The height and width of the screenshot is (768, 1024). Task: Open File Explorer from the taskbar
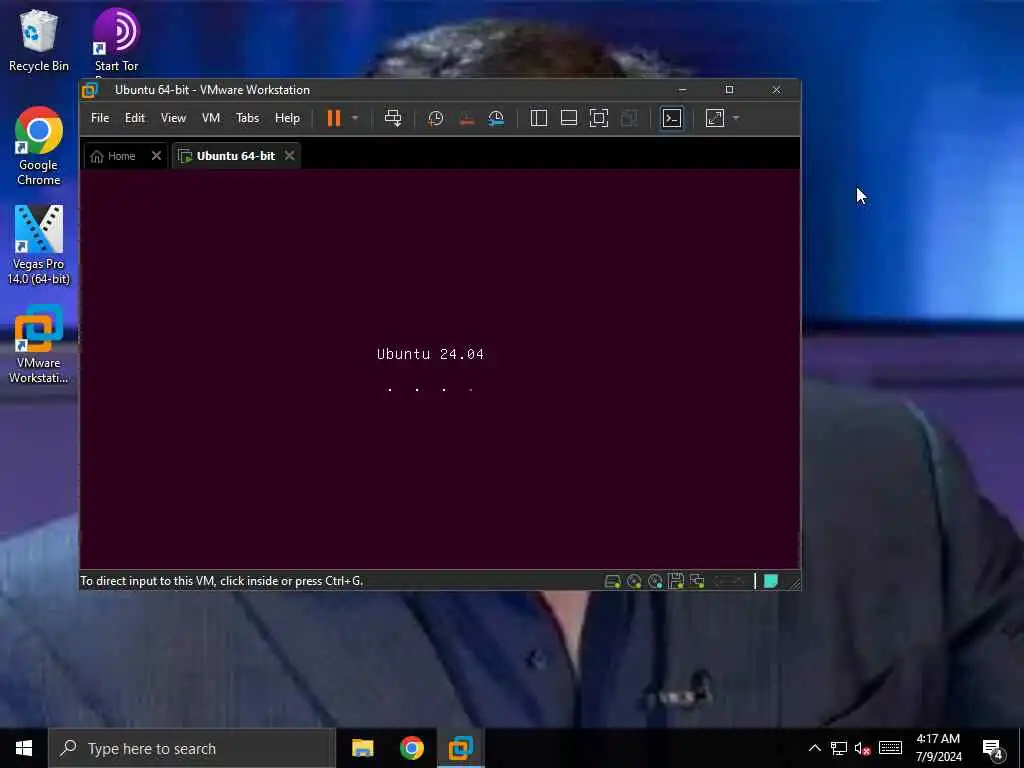363,748
